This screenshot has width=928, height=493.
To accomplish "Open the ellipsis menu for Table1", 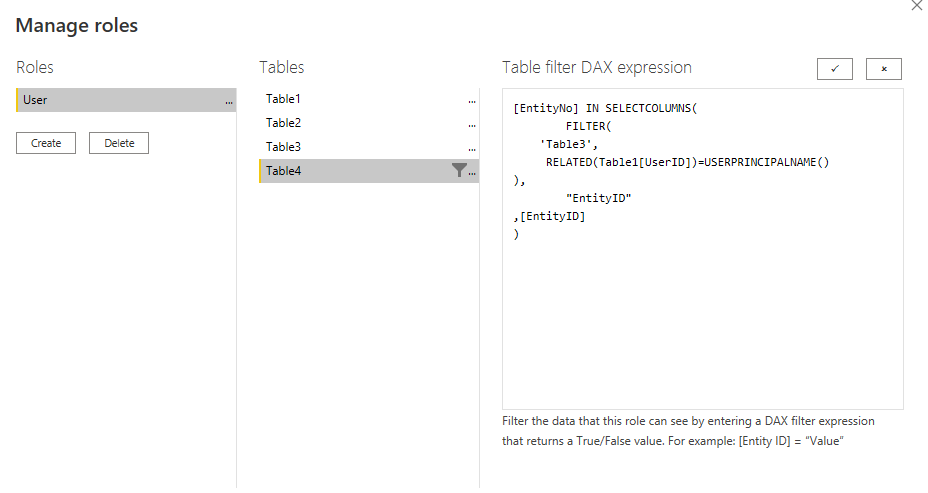I will click(472, 101).
